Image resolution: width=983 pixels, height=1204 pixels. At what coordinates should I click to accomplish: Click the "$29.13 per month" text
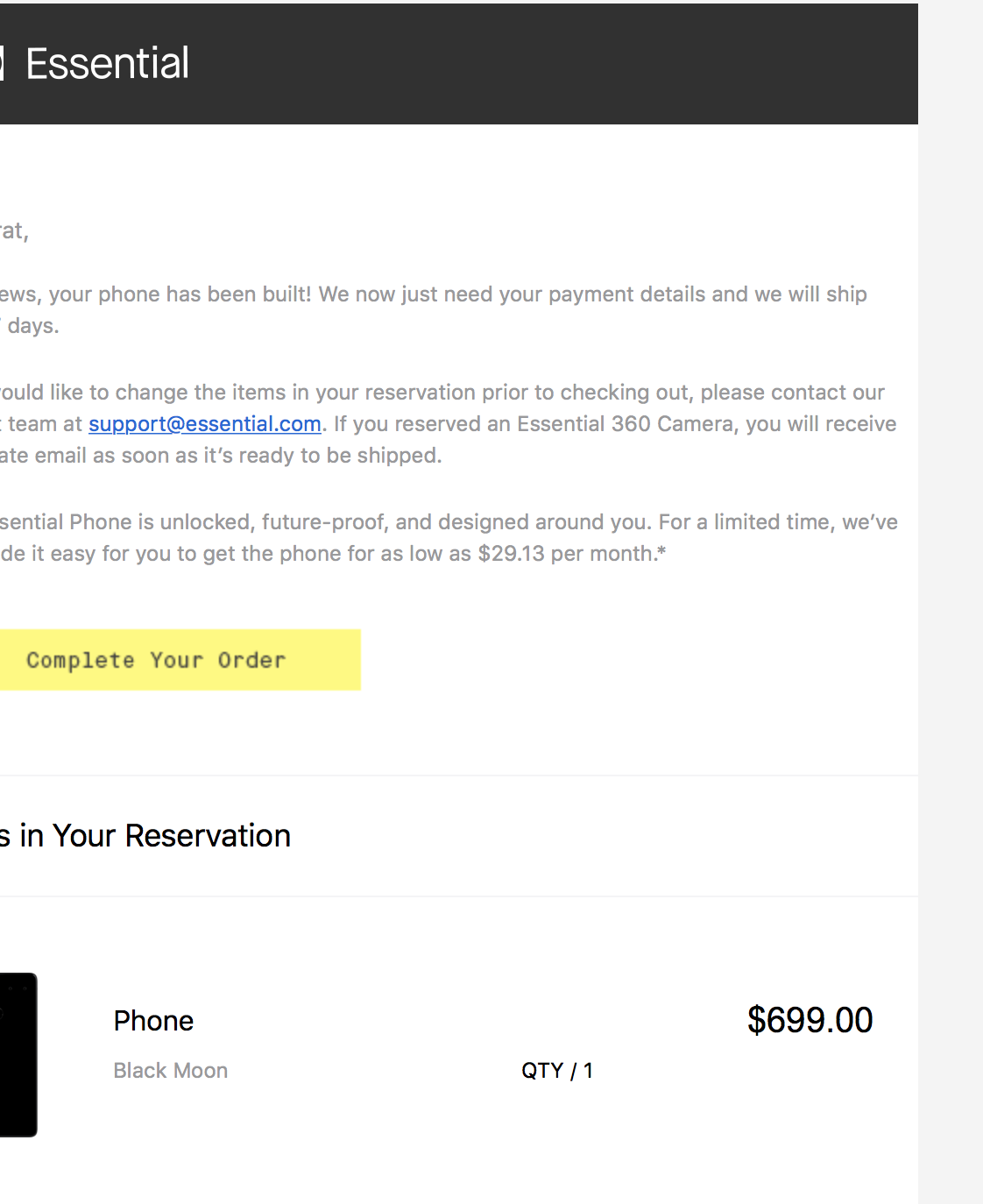(x=571, y=554)
